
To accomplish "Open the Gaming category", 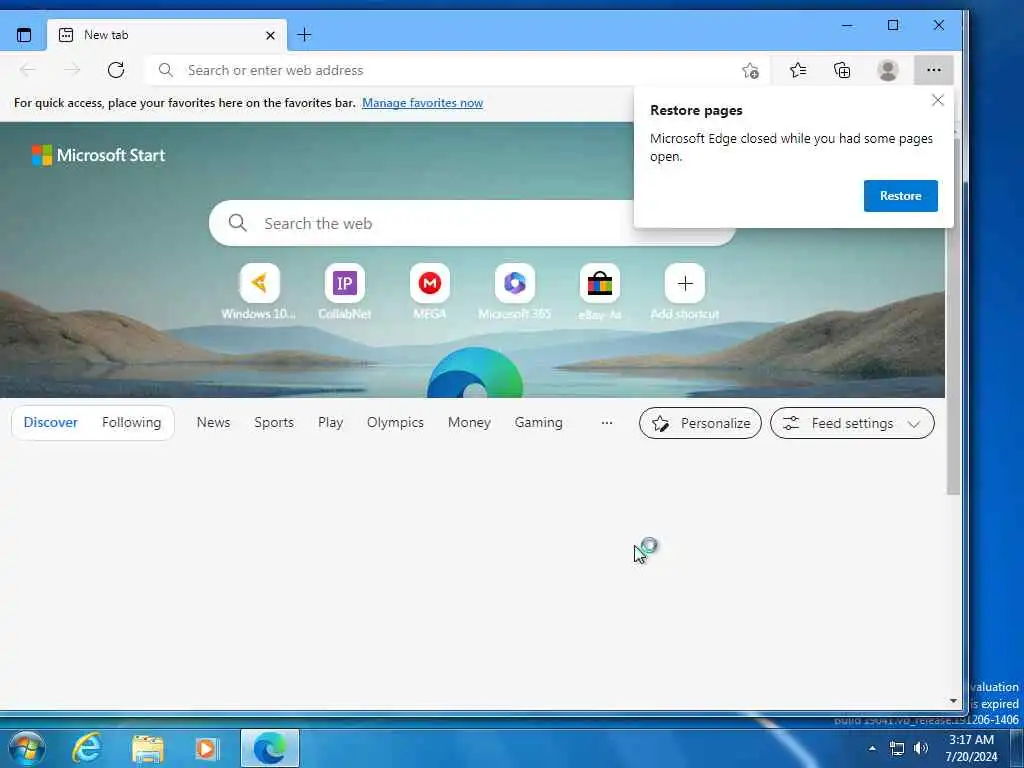I will tap(538, 423).
